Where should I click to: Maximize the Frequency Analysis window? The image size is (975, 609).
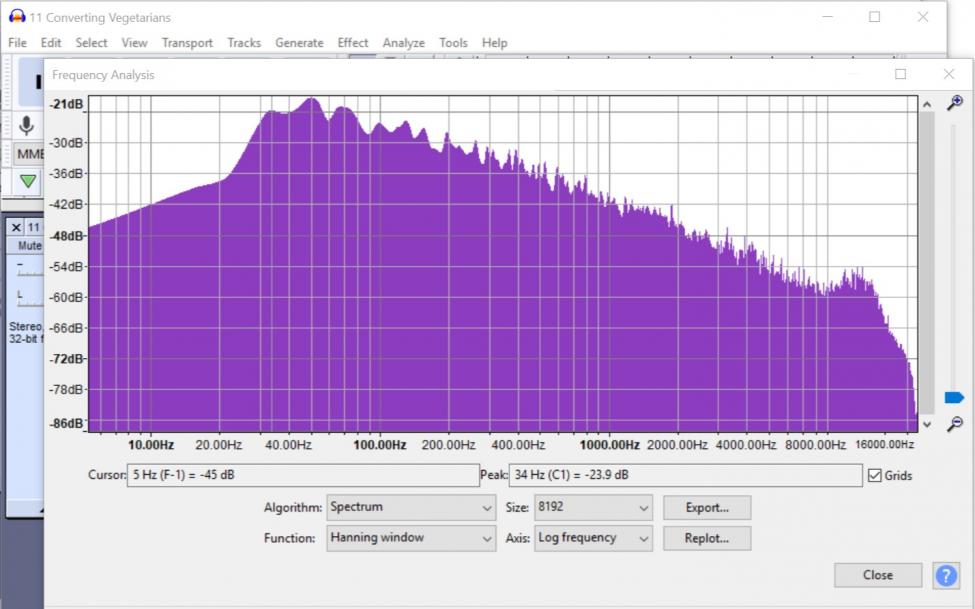[x=900, y=74]
